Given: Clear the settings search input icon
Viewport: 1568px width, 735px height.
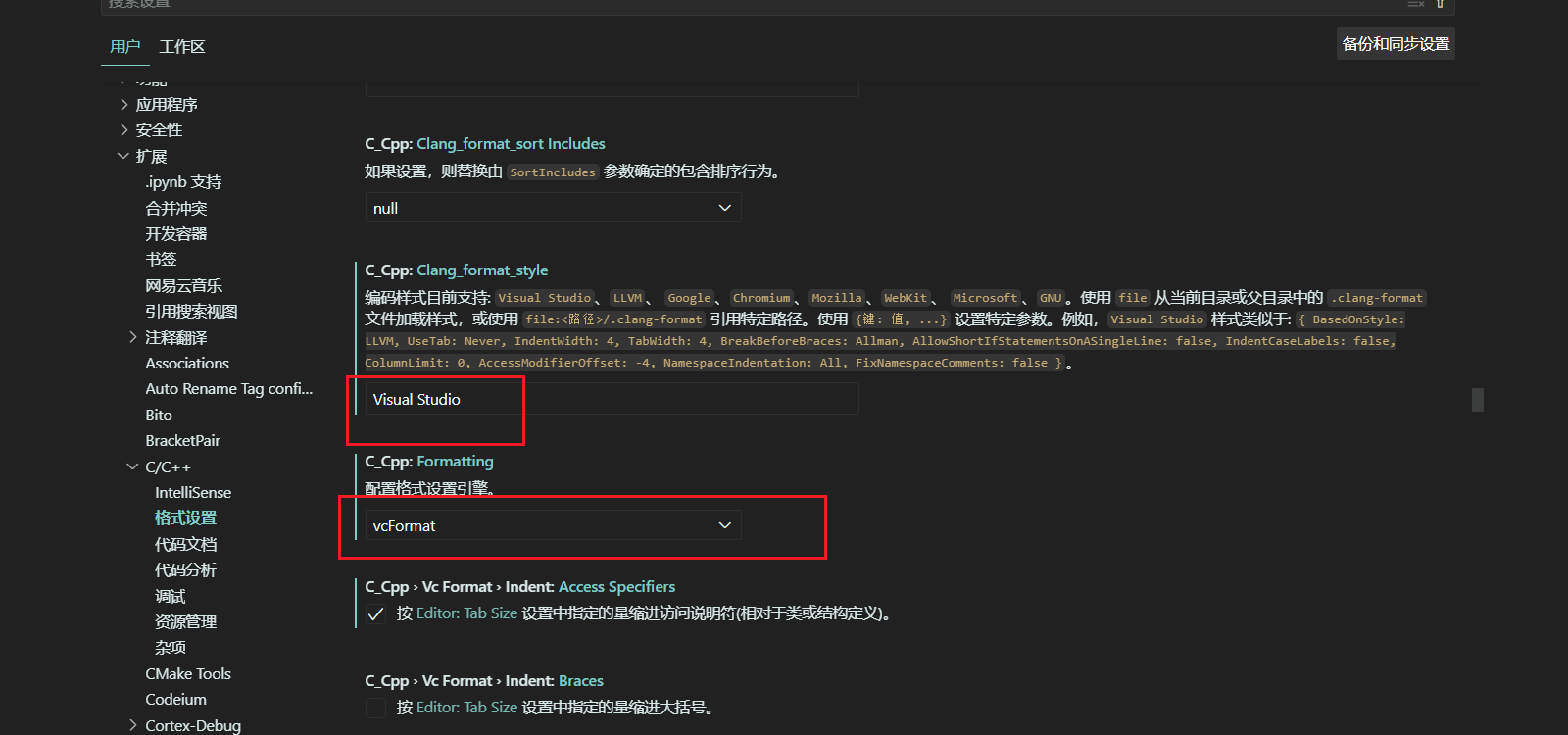Looking at the screenshot, I should (x=1415, y=4).
